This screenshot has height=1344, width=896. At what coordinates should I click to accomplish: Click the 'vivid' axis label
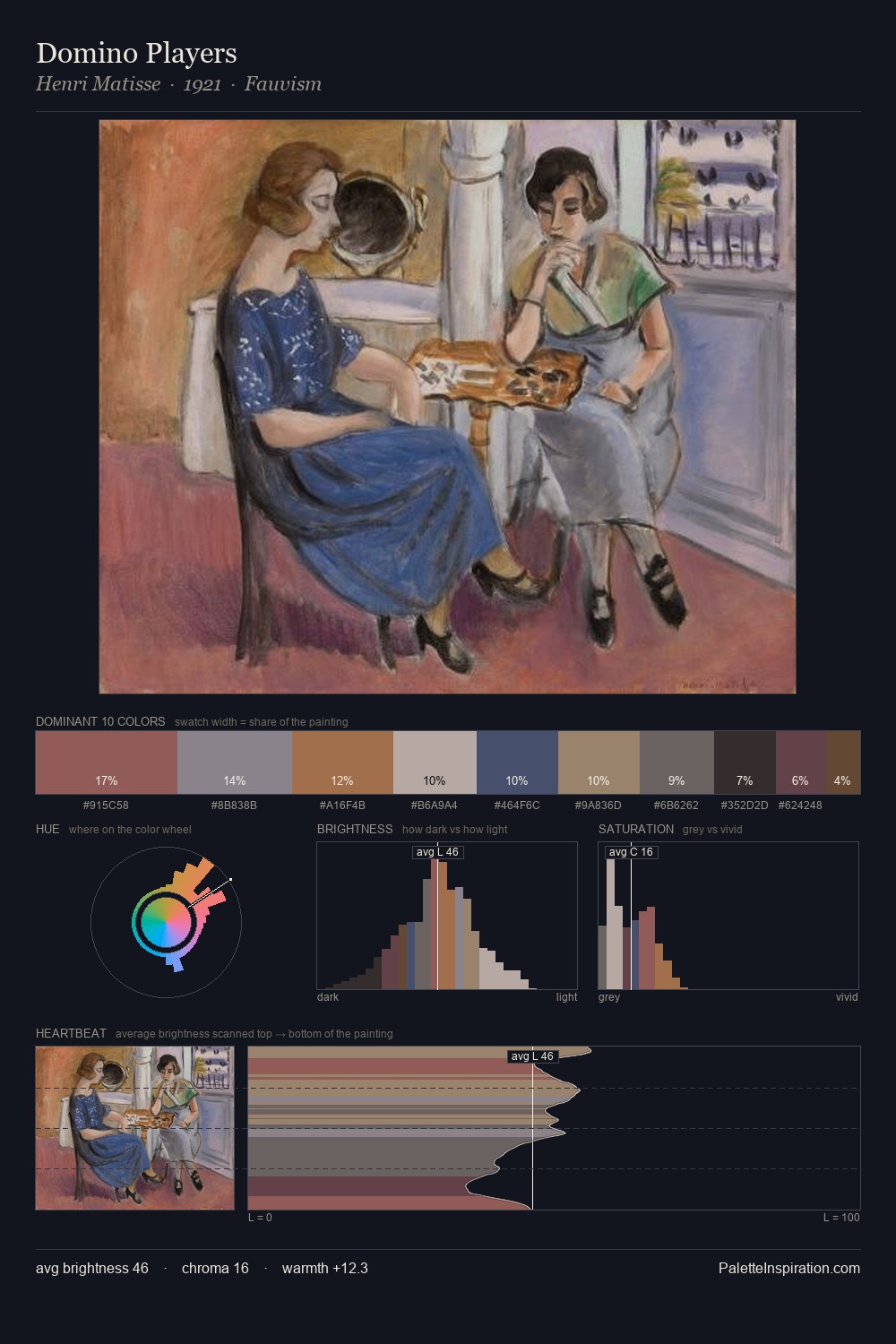click(x=847, y=997)
